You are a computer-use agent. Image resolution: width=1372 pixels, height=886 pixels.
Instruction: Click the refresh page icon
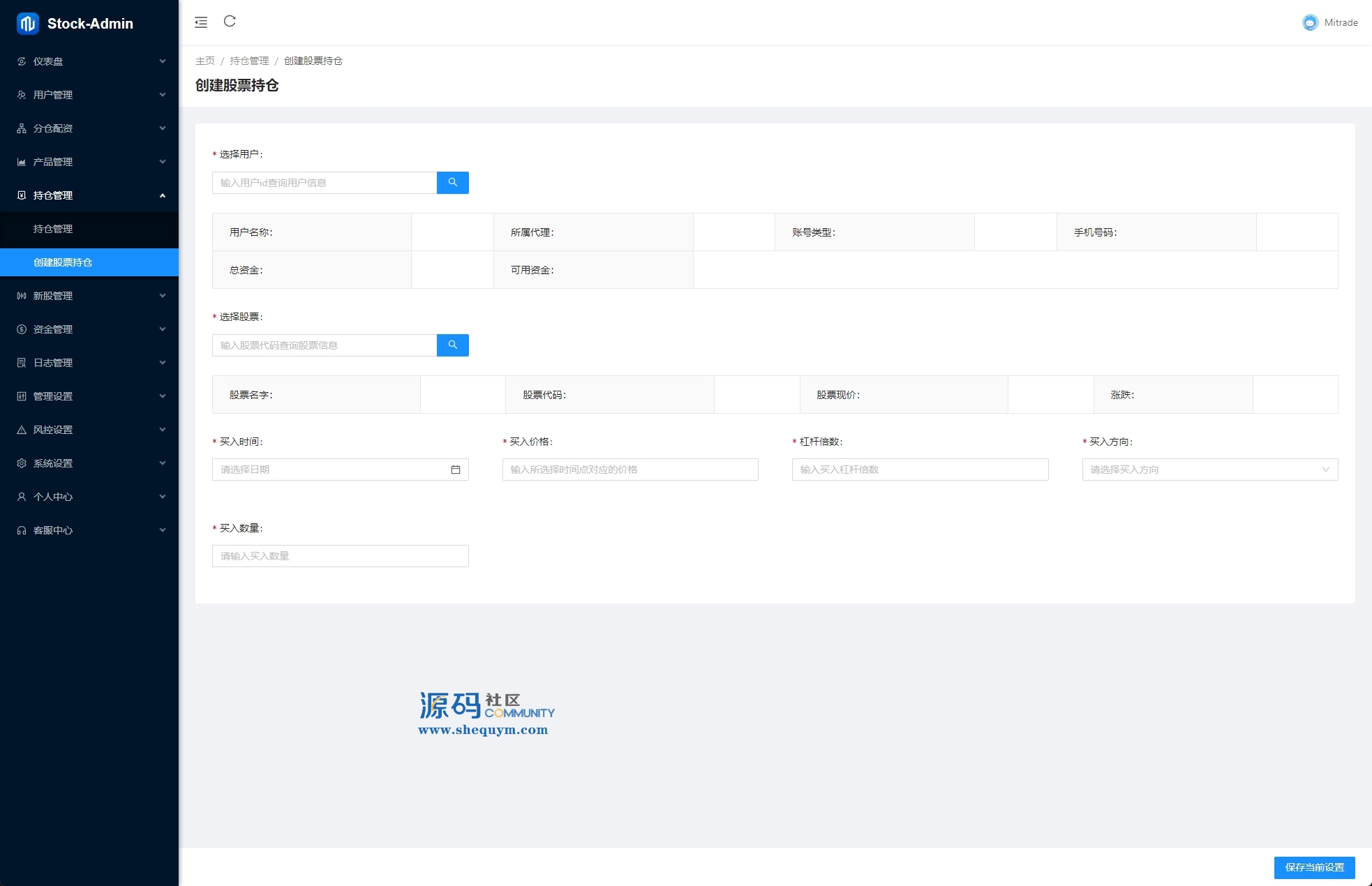[x=230, y=22]
